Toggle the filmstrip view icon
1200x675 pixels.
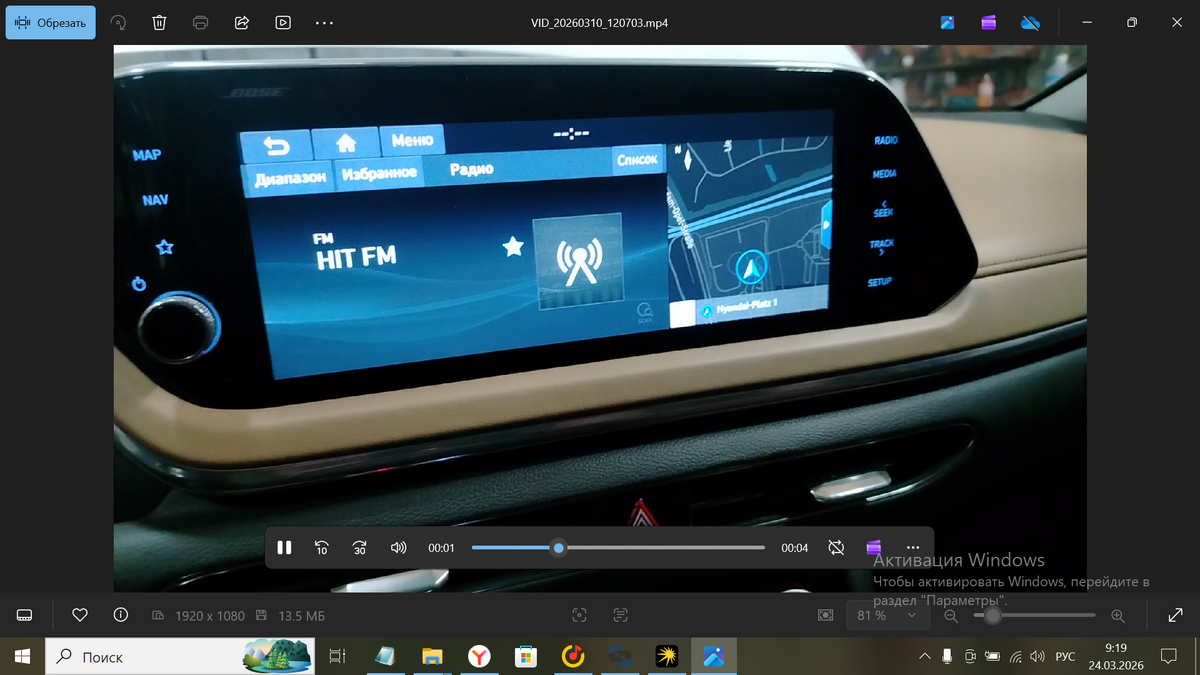coord(25,615)
